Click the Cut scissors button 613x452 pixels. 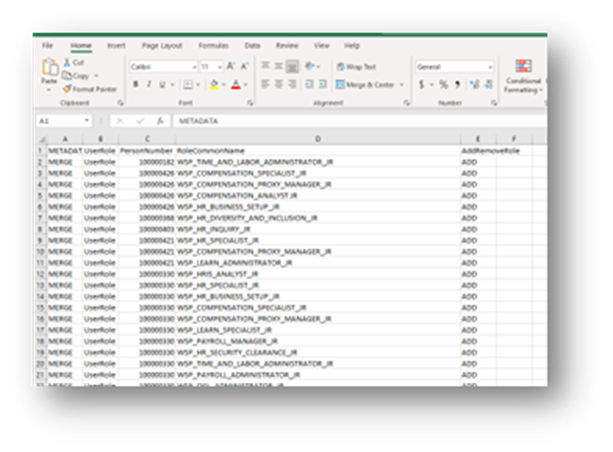[74, 63]
